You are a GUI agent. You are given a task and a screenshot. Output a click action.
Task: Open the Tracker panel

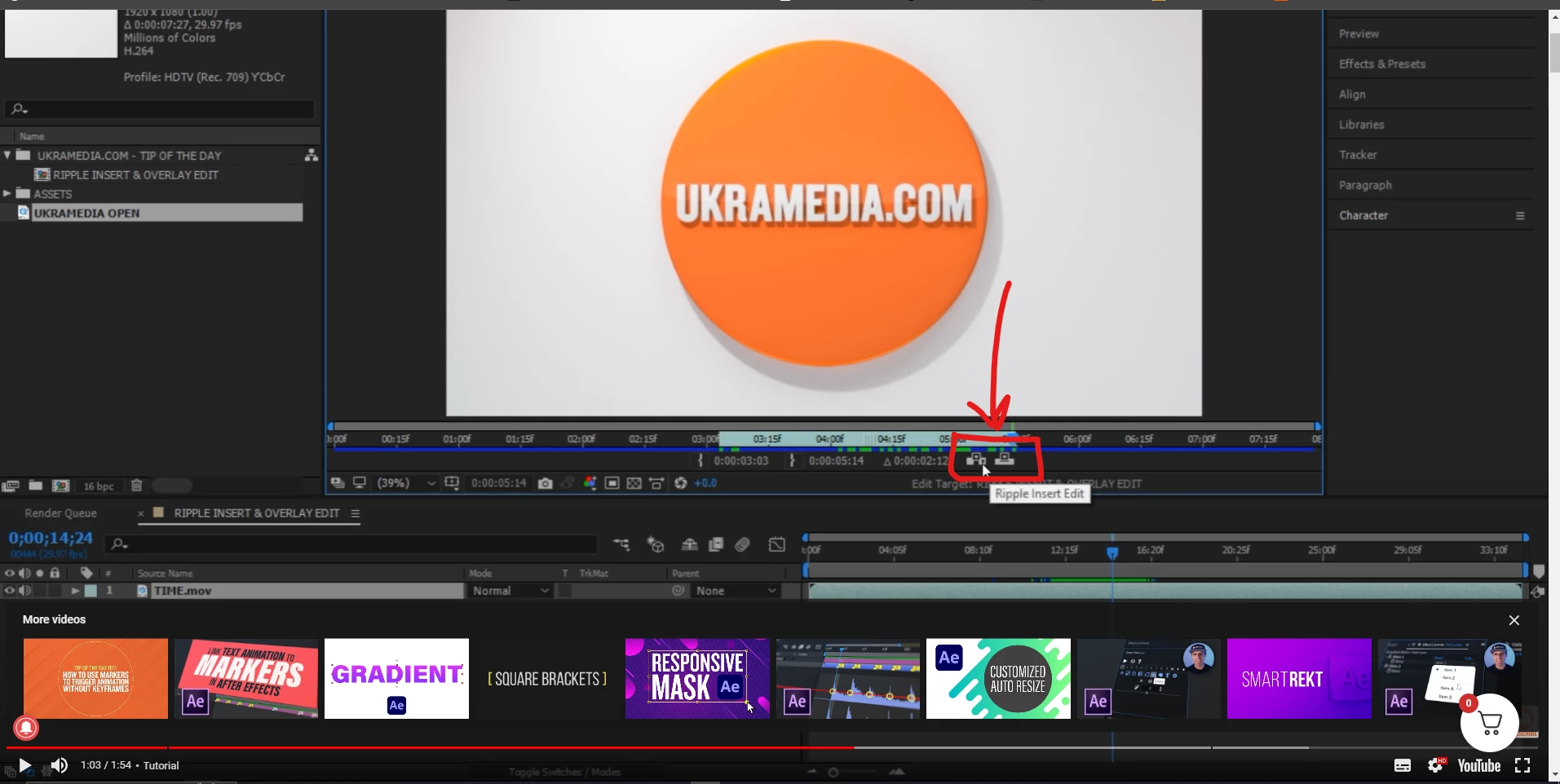(x=1358, y=155)
